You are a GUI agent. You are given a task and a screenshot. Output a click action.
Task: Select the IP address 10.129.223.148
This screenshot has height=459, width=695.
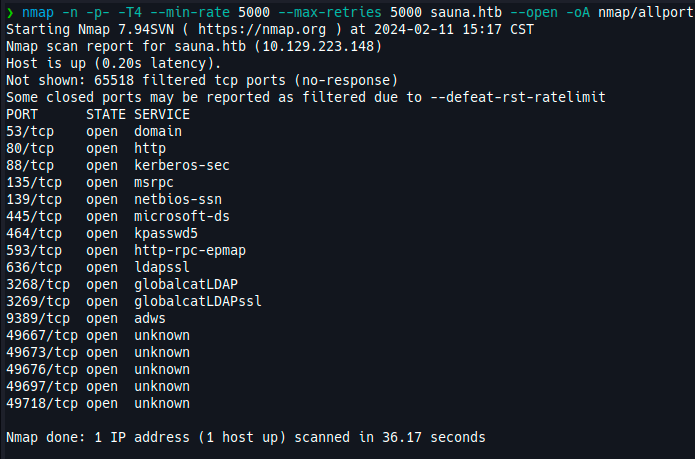[x=318, y=47]
